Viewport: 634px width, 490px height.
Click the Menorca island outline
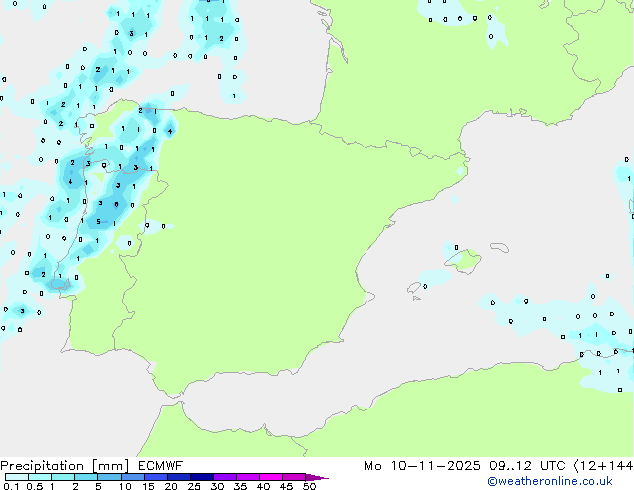tap(499, 247)
